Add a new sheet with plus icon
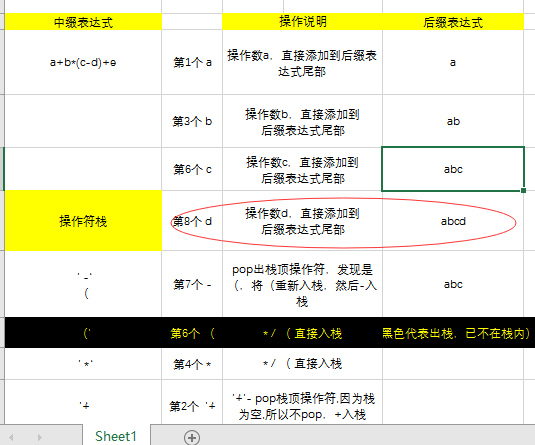The image size is (535, 445). (192, 437)
